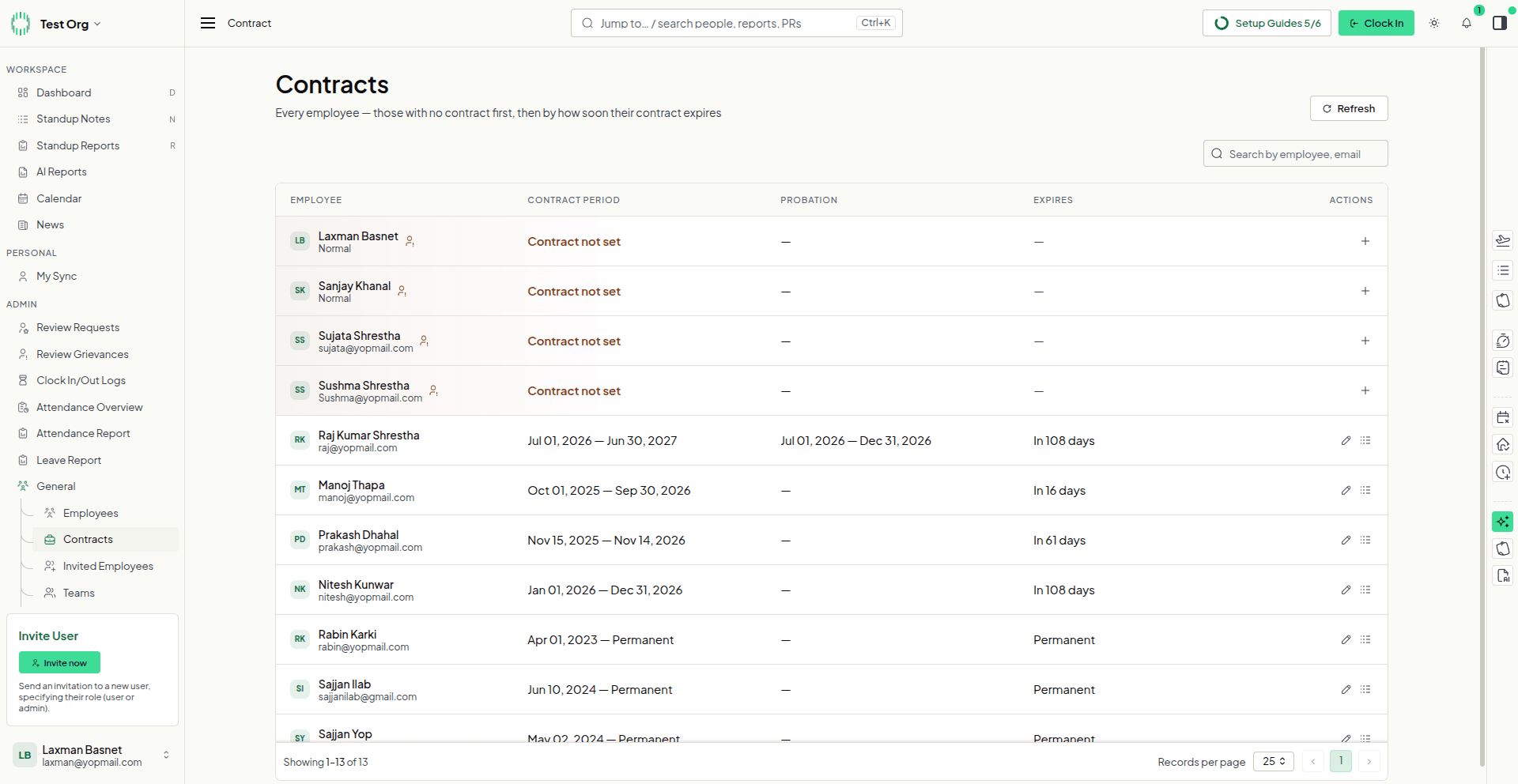Select Employees under General
This screenshot has width=1518, height=784.
[x=106, y=513]
